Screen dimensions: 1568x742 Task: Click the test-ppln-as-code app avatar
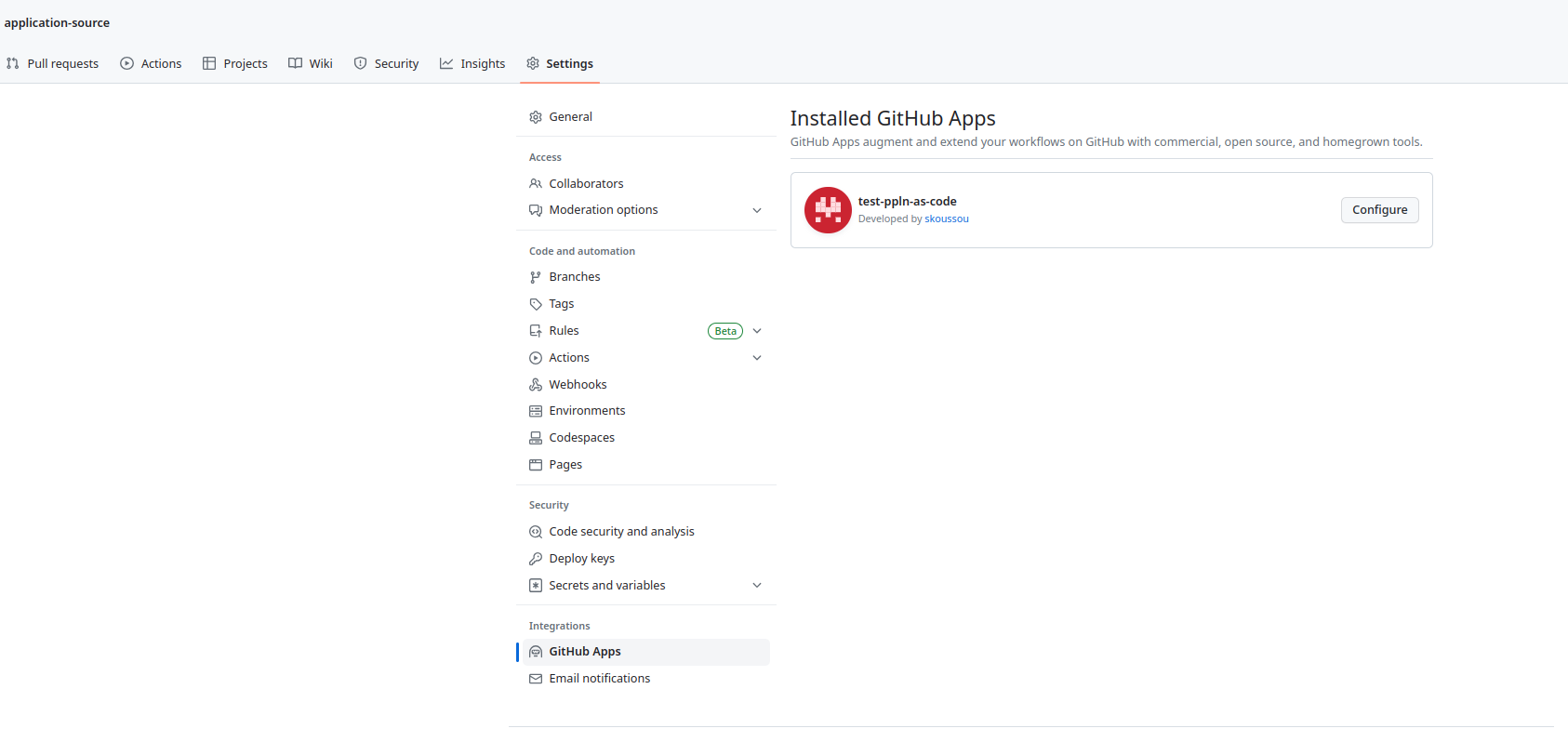click(x=828, y=210)
